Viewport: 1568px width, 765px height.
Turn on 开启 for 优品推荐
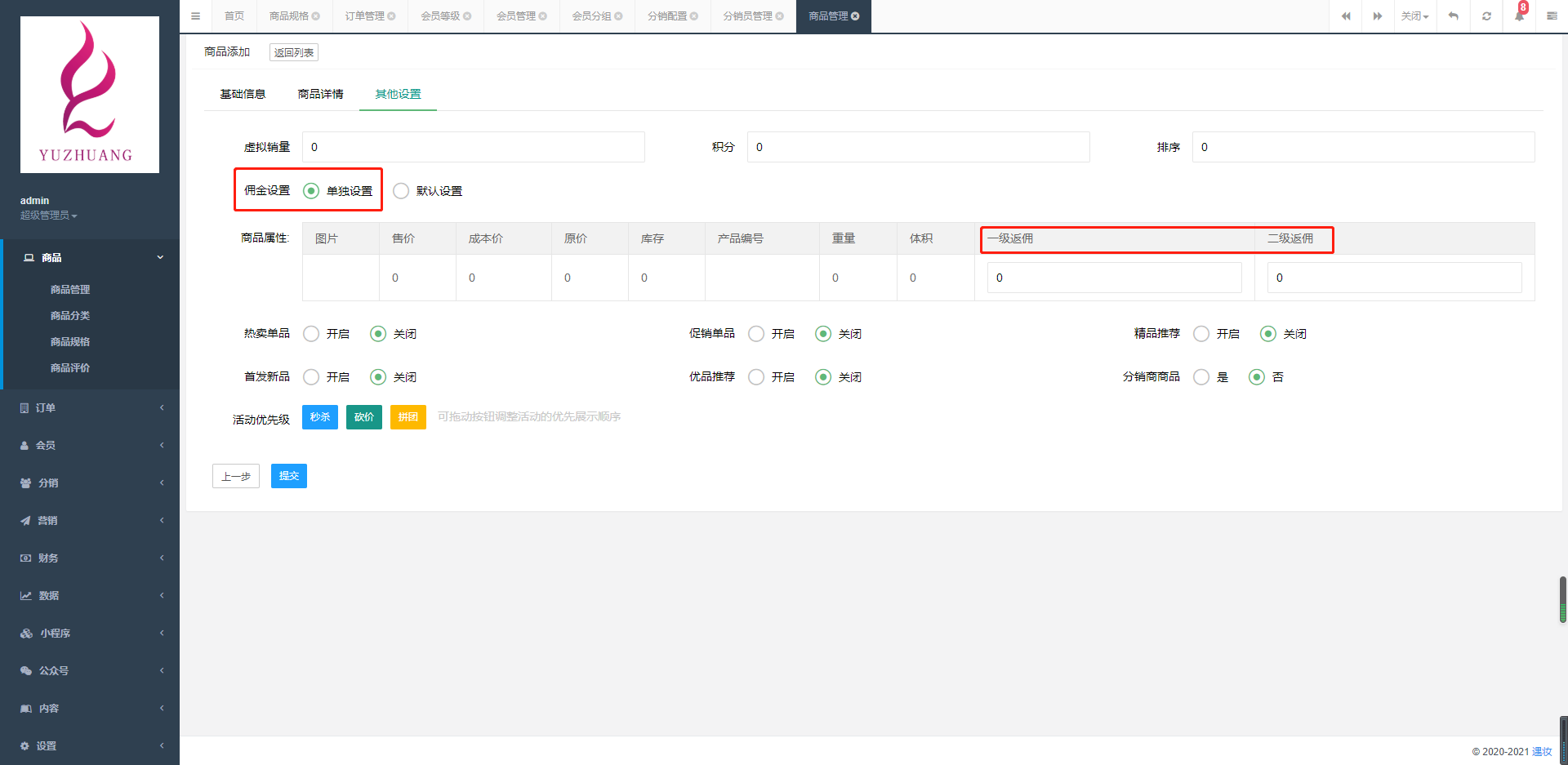click(756, 377)
